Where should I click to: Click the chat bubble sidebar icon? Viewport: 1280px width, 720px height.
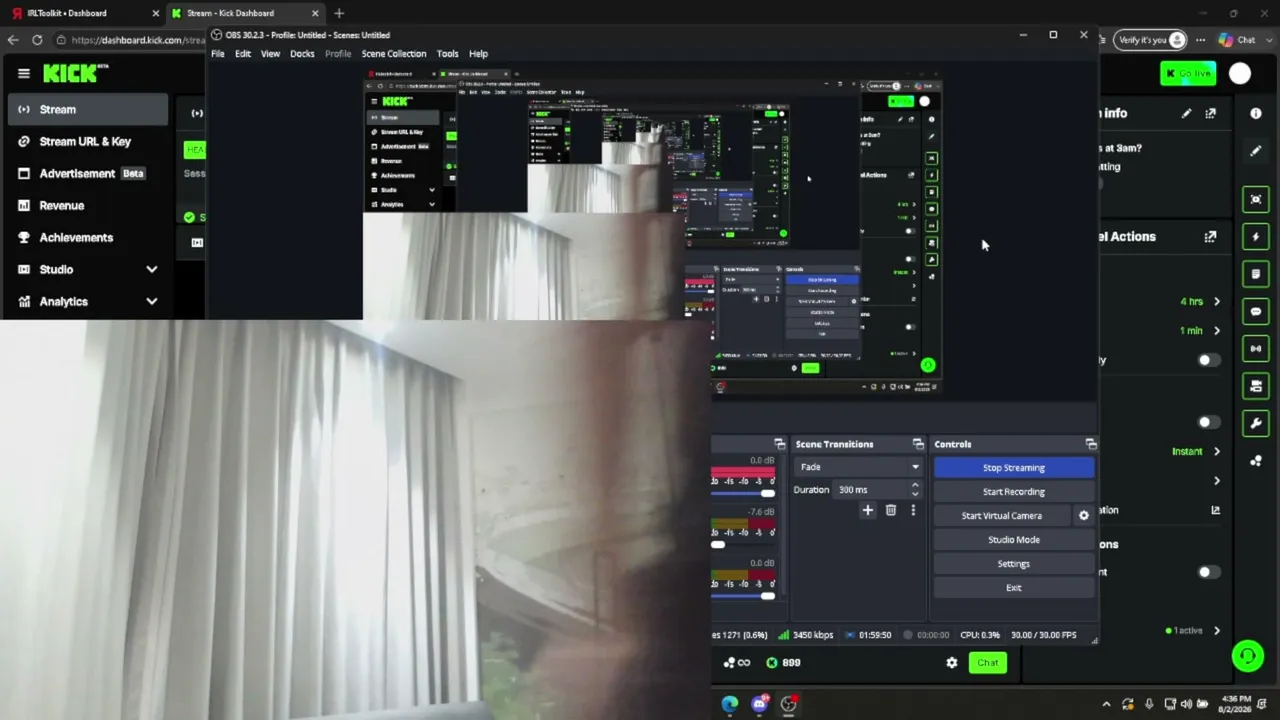[x=1256, y=311]
